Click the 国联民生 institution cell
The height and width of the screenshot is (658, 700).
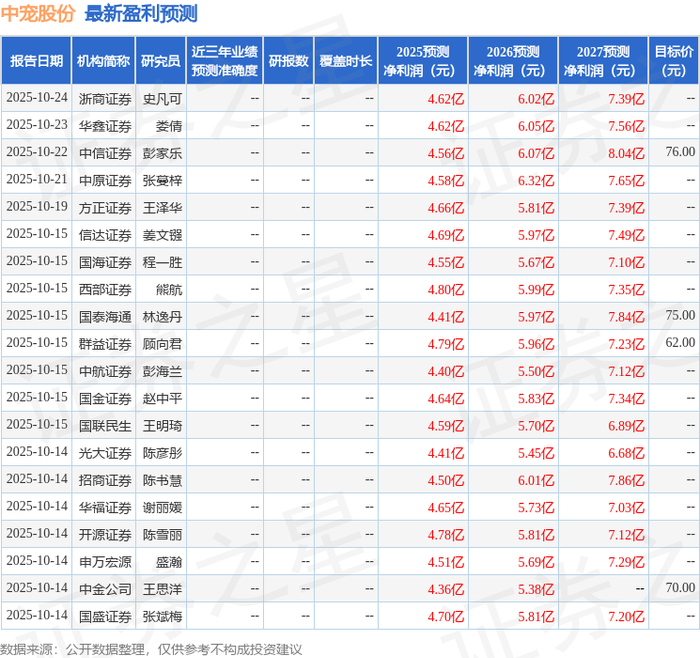105,425
